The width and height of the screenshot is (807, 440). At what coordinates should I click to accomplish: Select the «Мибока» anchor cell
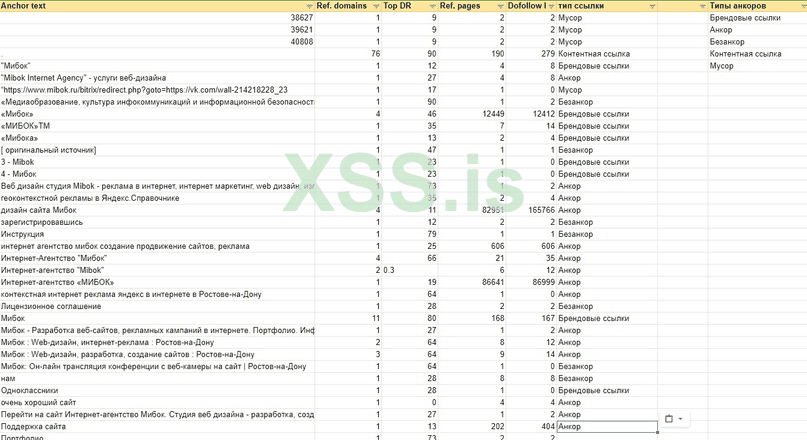157,138
